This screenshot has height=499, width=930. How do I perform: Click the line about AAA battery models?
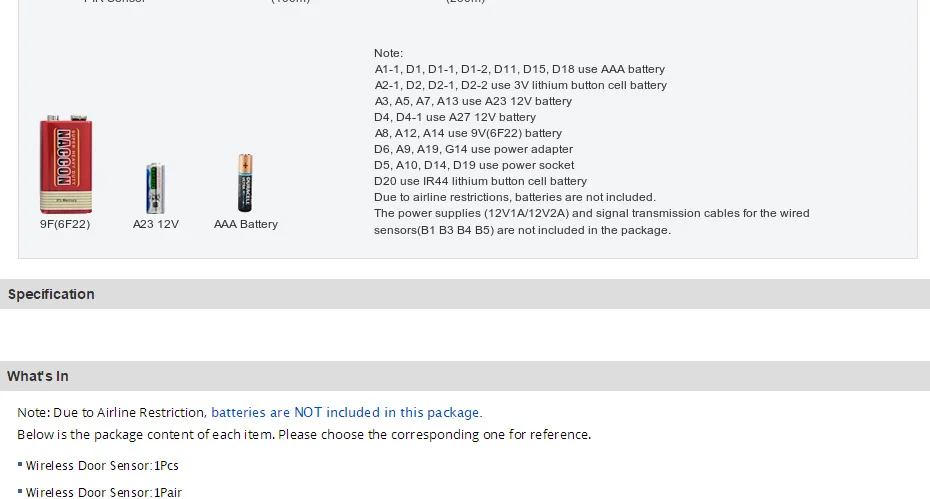pos(520,69)
